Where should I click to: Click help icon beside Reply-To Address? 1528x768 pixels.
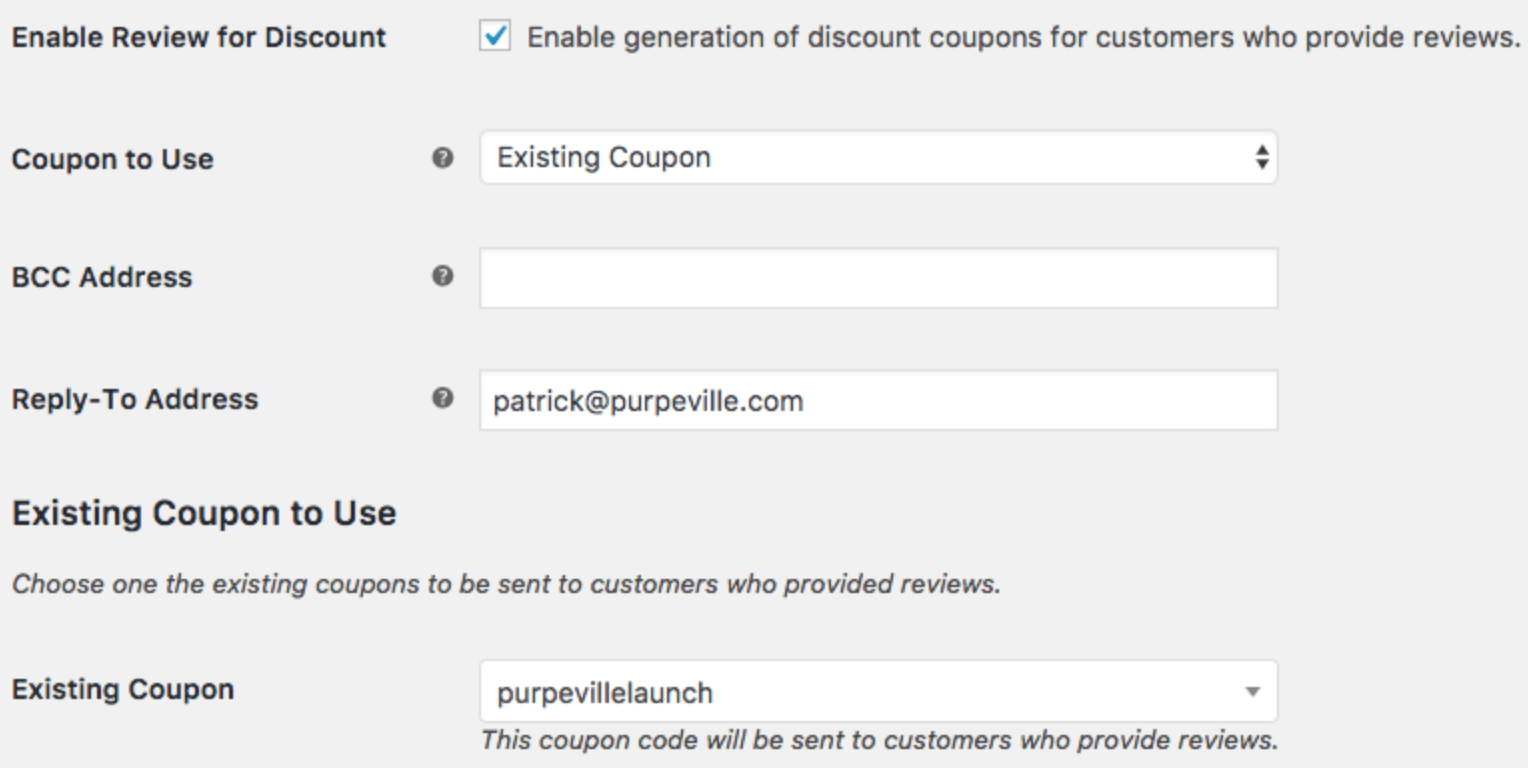(442, 398)
